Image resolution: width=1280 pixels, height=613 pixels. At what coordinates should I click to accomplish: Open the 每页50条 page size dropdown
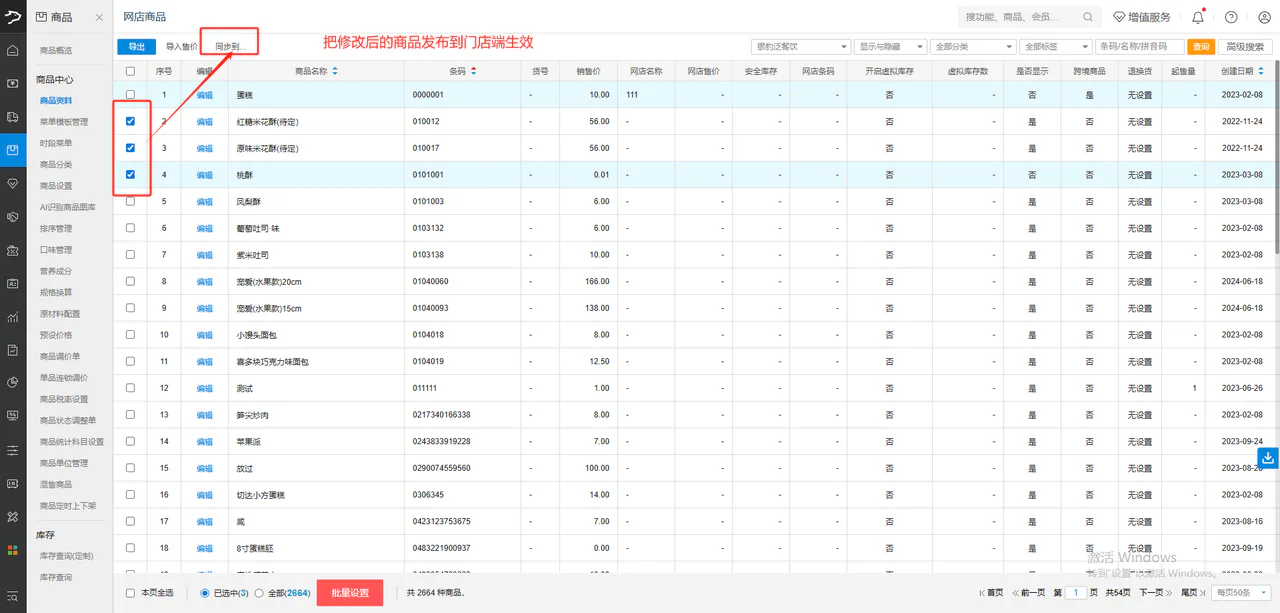pyautogui.click(x=1240, y=593)
